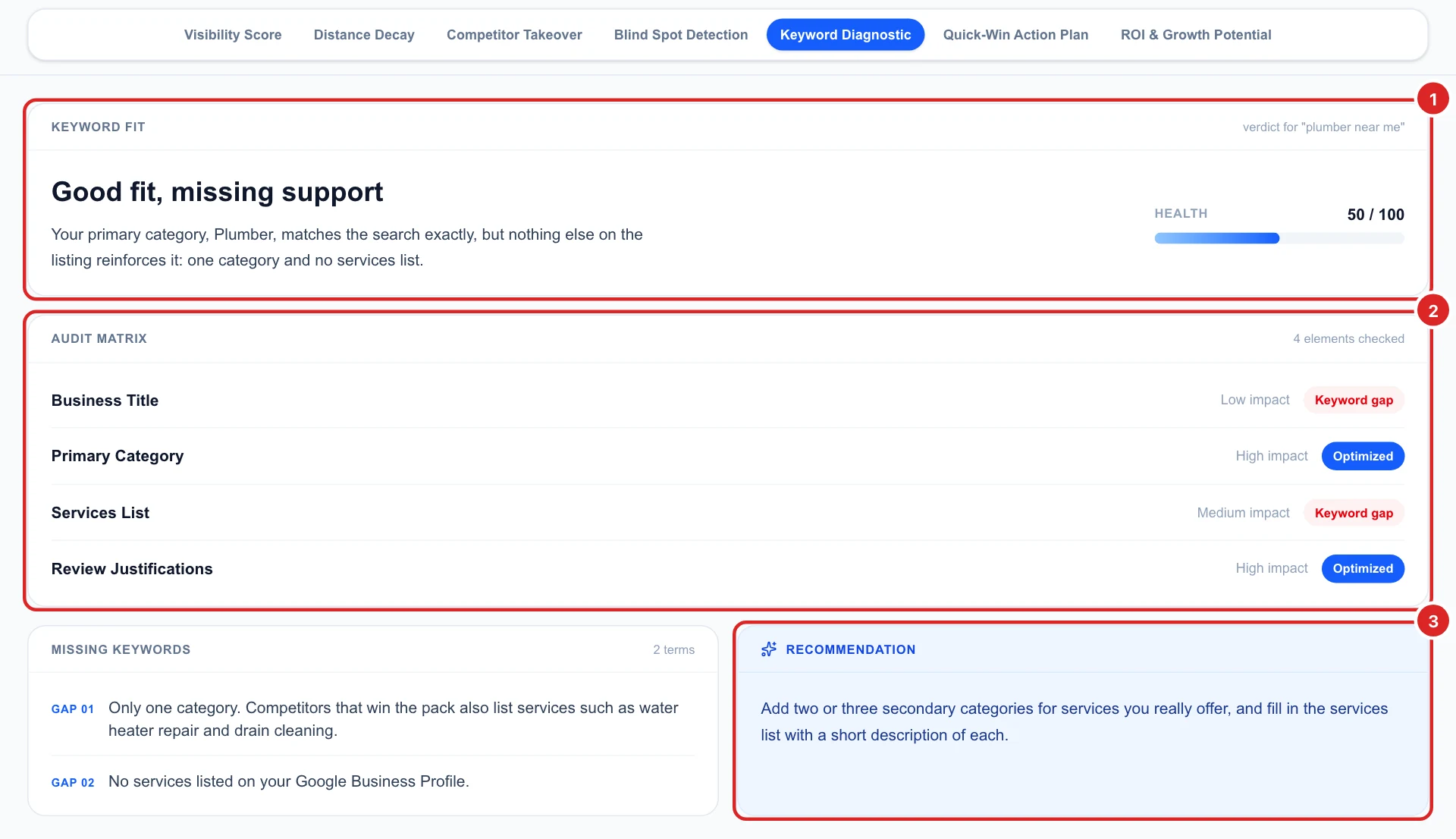
Task: Click the active Keyword Diagnostic tab
Action: point(846,35)
